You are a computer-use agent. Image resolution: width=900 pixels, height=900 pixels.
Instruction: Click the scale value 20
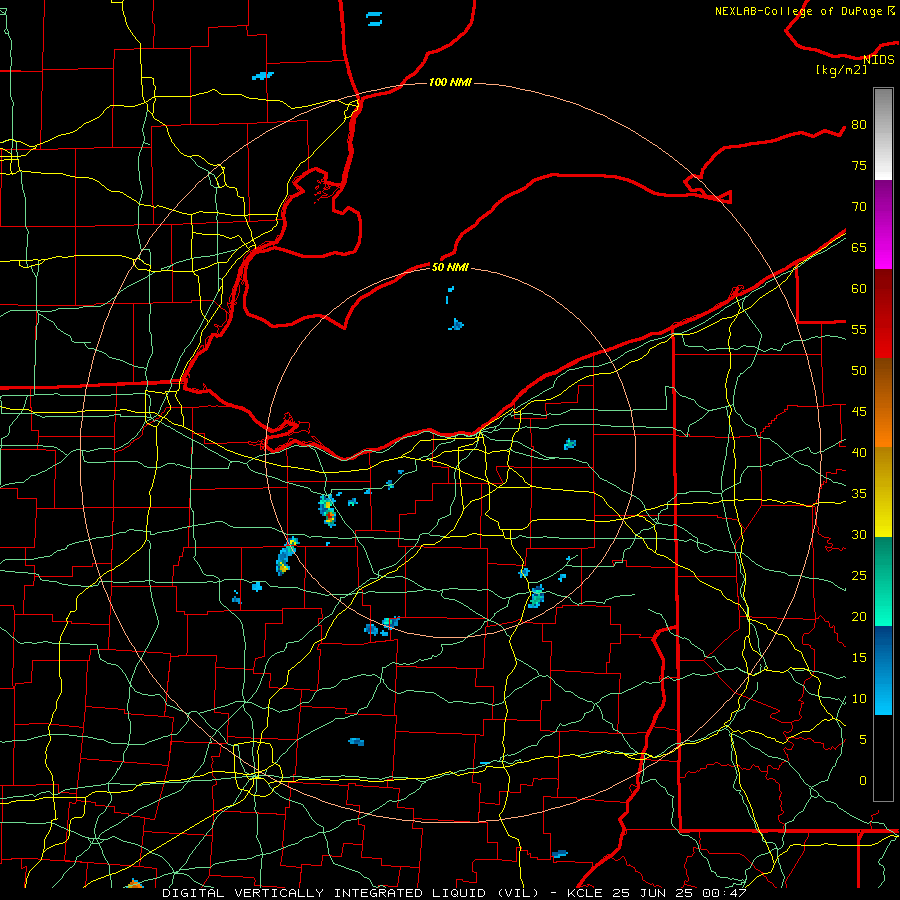(859, 617)
